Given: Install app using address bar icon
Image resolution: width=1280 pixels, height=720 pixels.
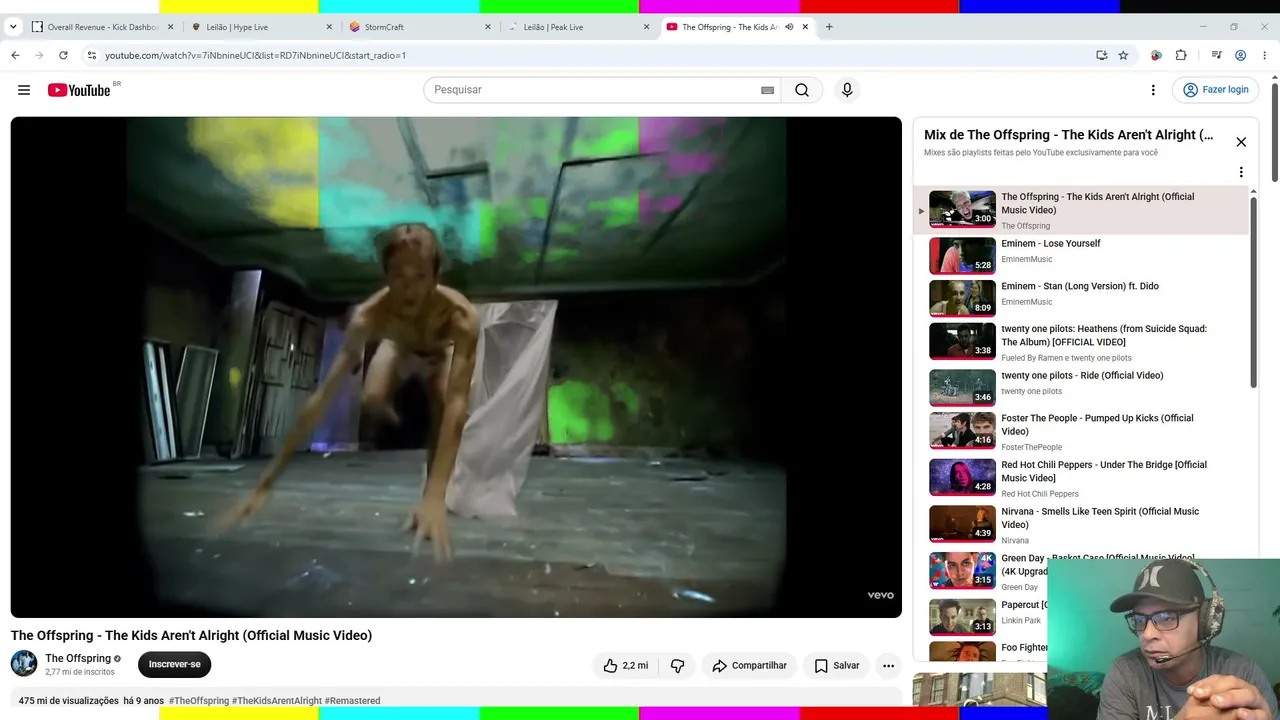Looking at the screenshot, I should 1101,55.
